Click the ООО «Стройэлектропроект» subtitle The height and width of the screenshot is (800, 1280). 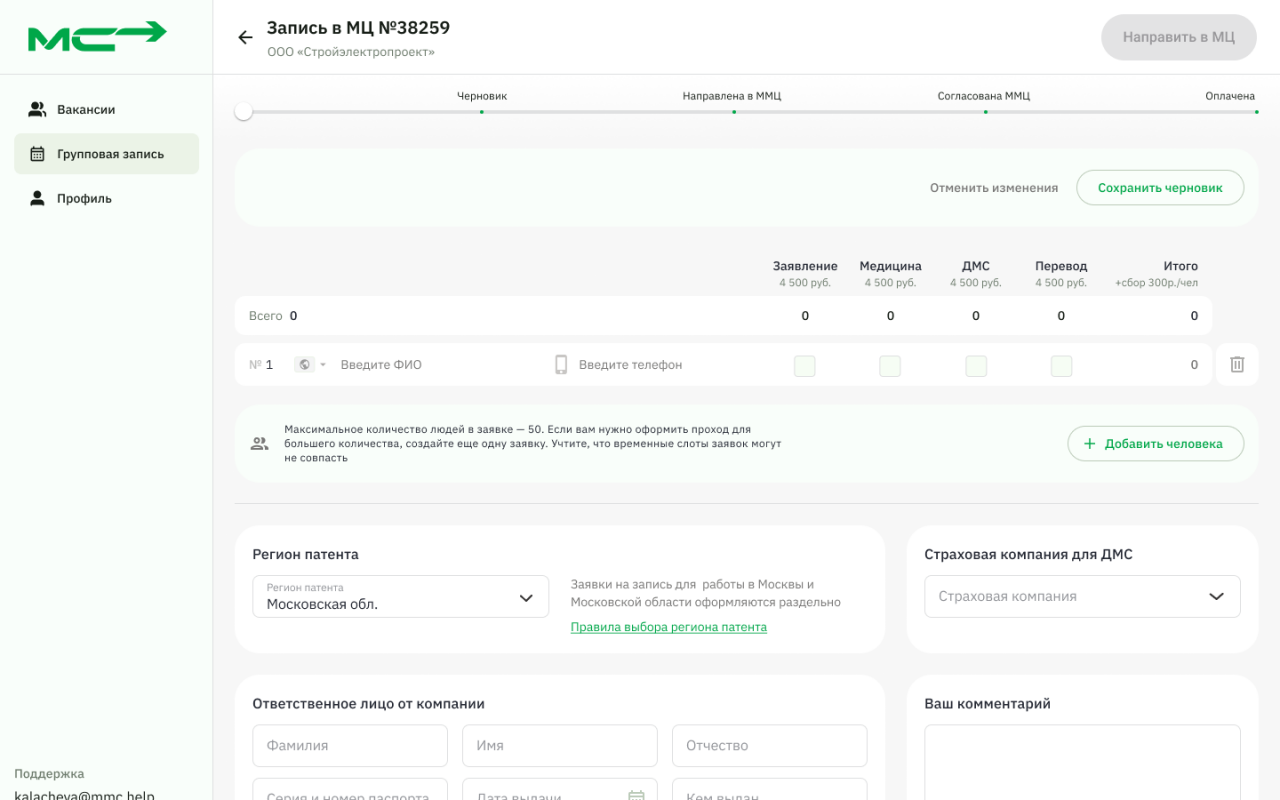pyautogui.click(x=351, y=52)
